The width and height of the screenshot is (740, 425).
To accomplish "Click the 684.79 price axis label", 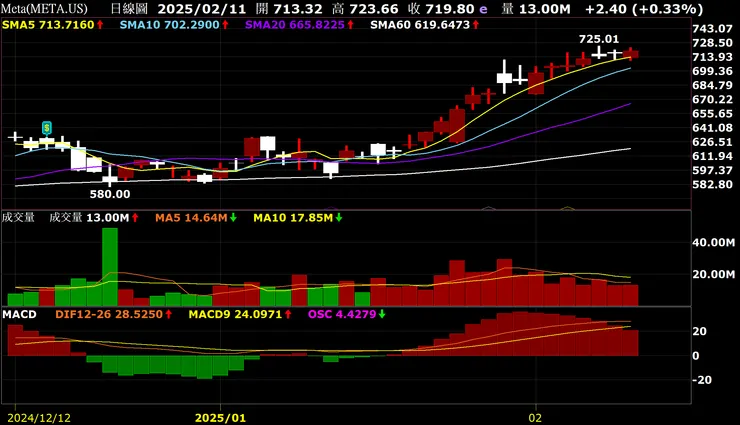I will tap(713, 85).
